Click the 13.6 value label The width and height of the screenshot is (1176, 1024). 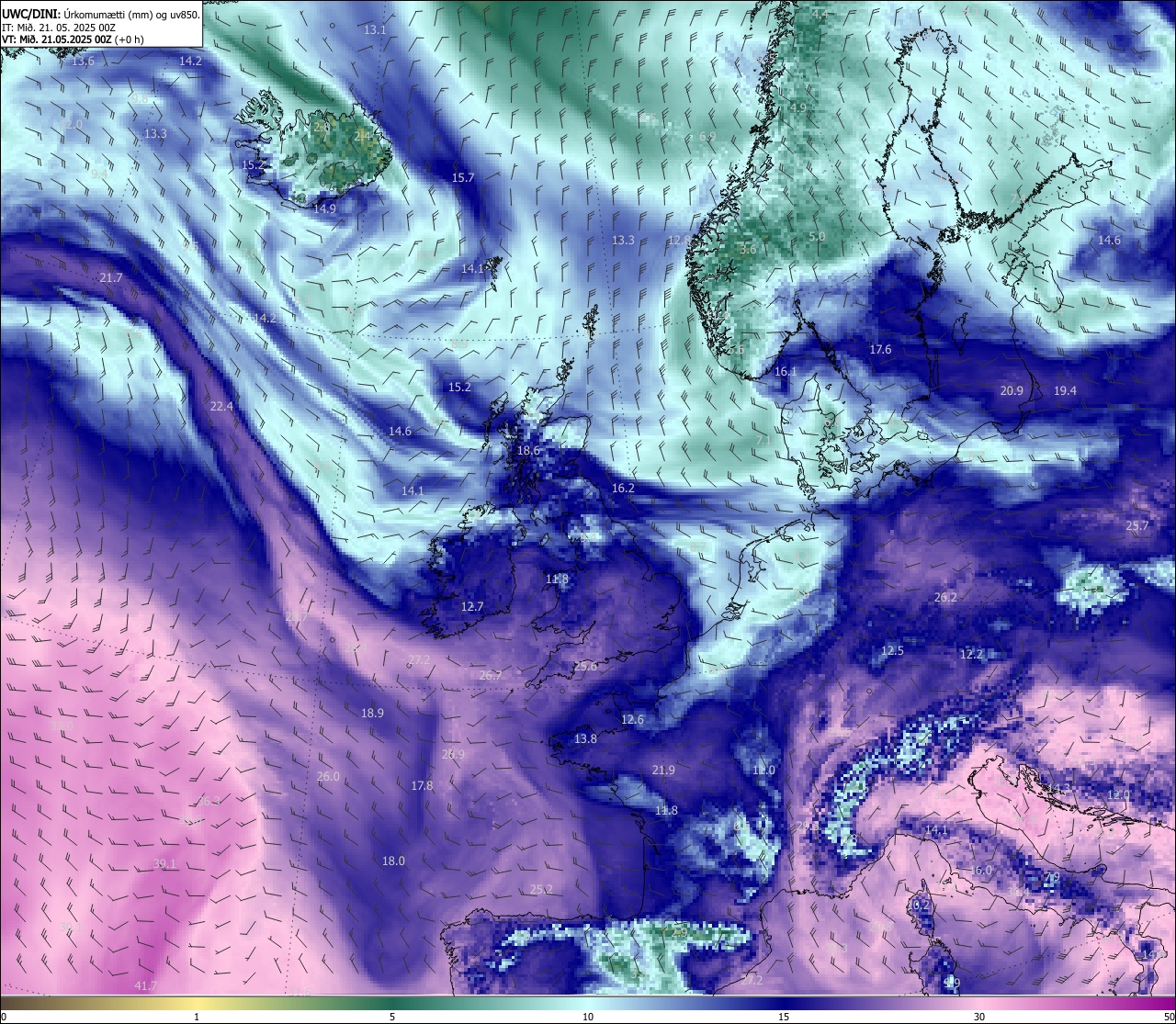pos(83,61)
